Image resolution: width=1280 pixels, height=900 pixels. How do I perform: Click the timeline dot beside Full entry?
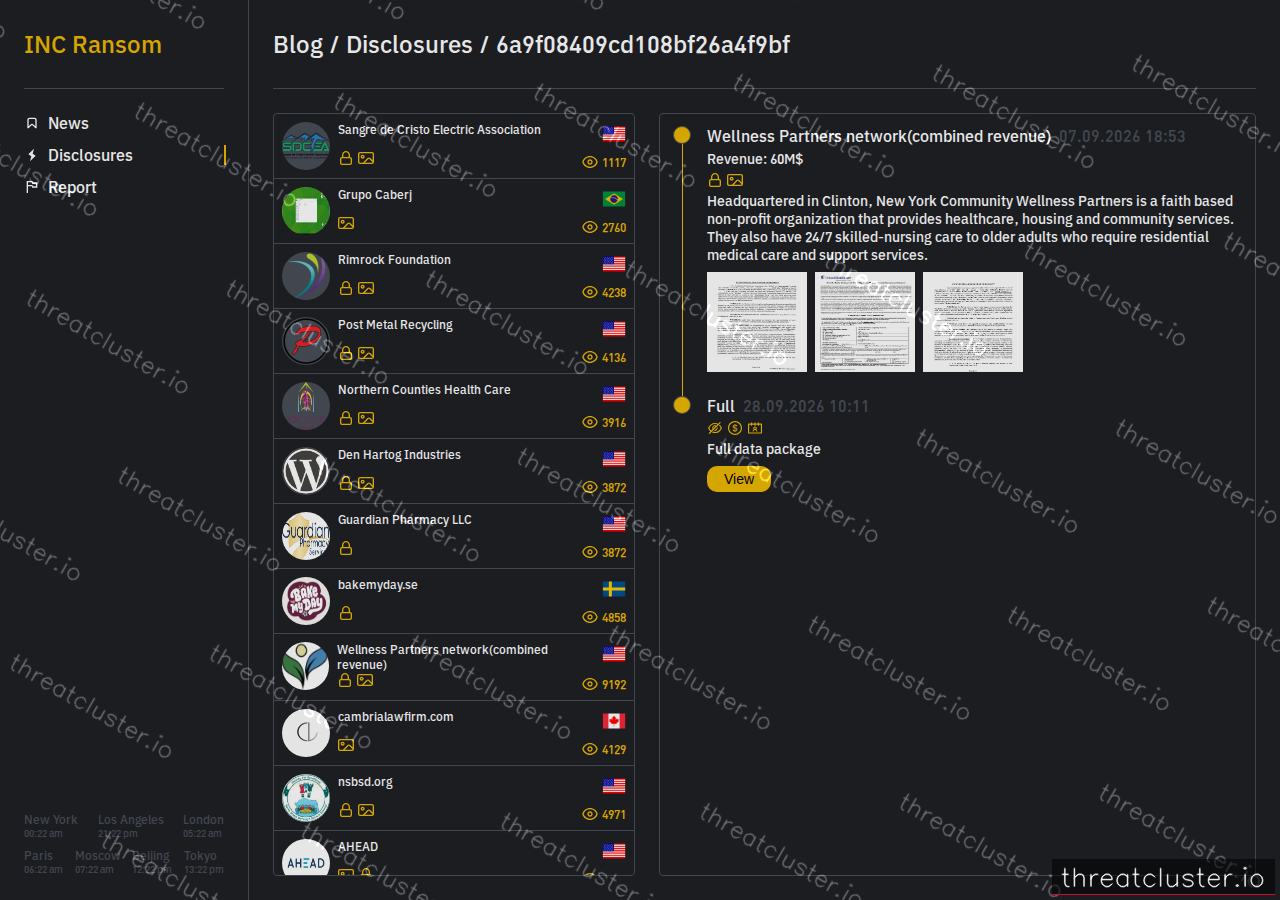click(682, 405)
